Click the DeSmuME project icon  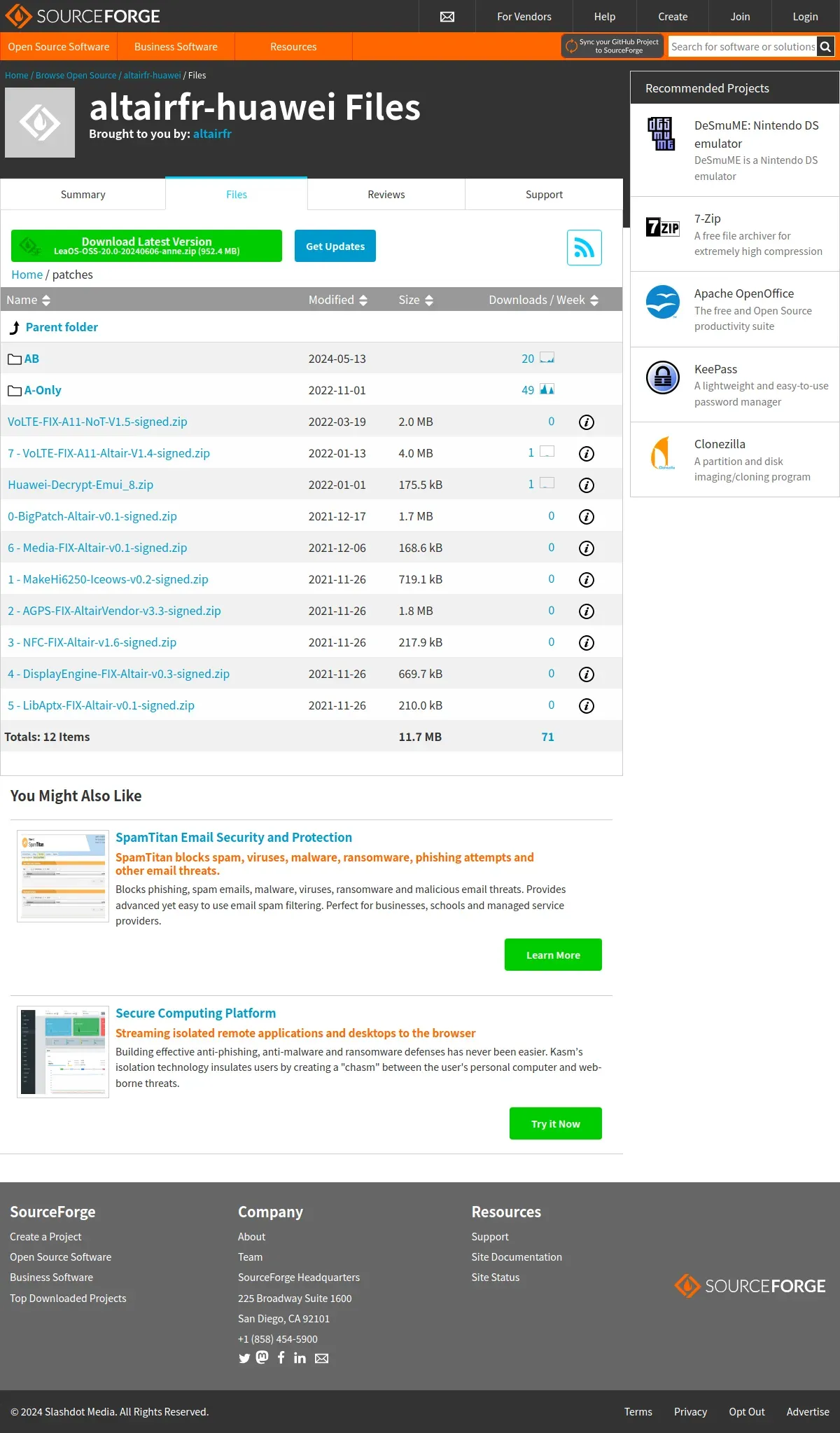tap(662, 133)
